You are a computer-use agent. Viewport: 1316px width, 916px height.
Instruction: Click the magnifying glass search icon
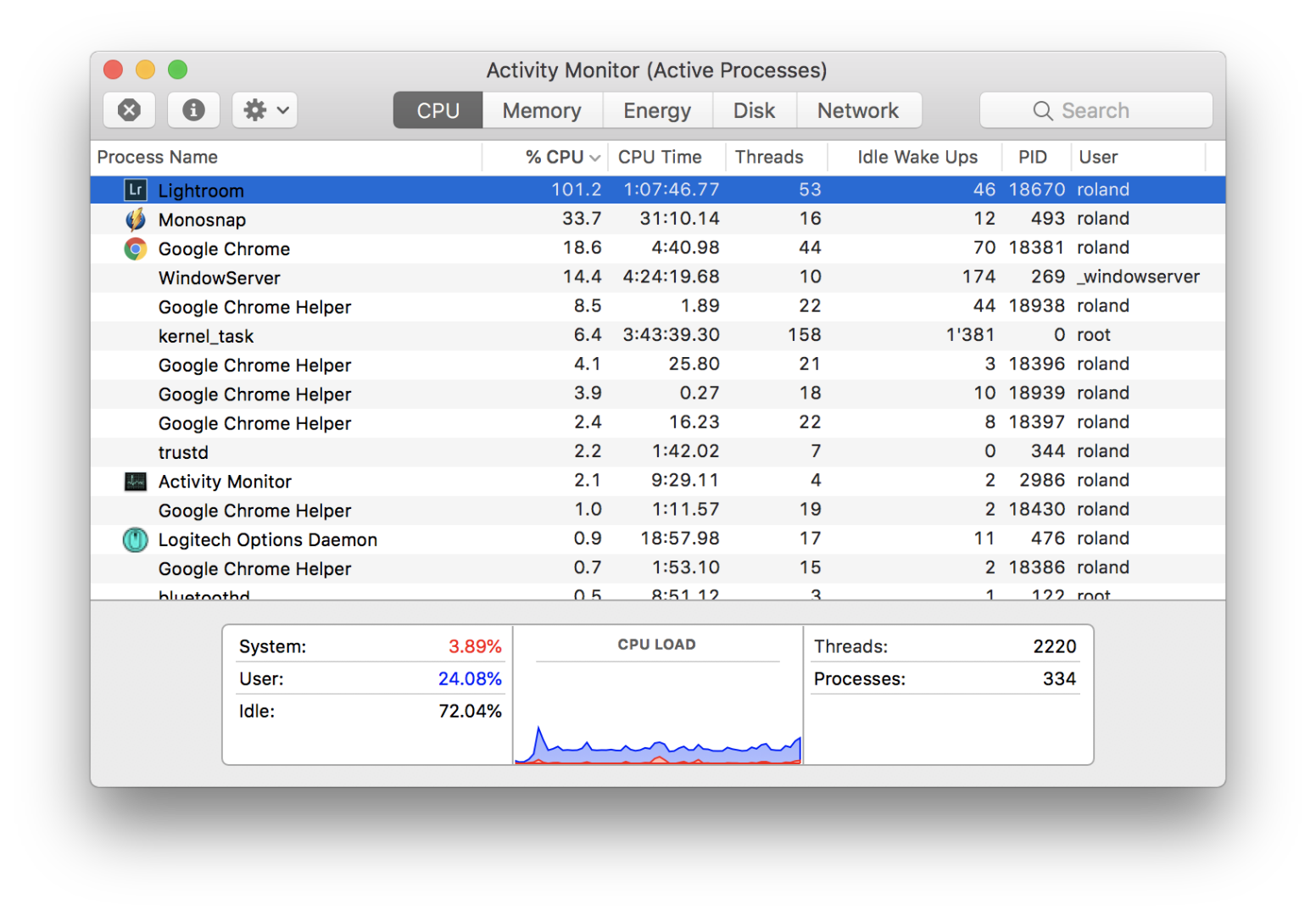point(1042,111)
